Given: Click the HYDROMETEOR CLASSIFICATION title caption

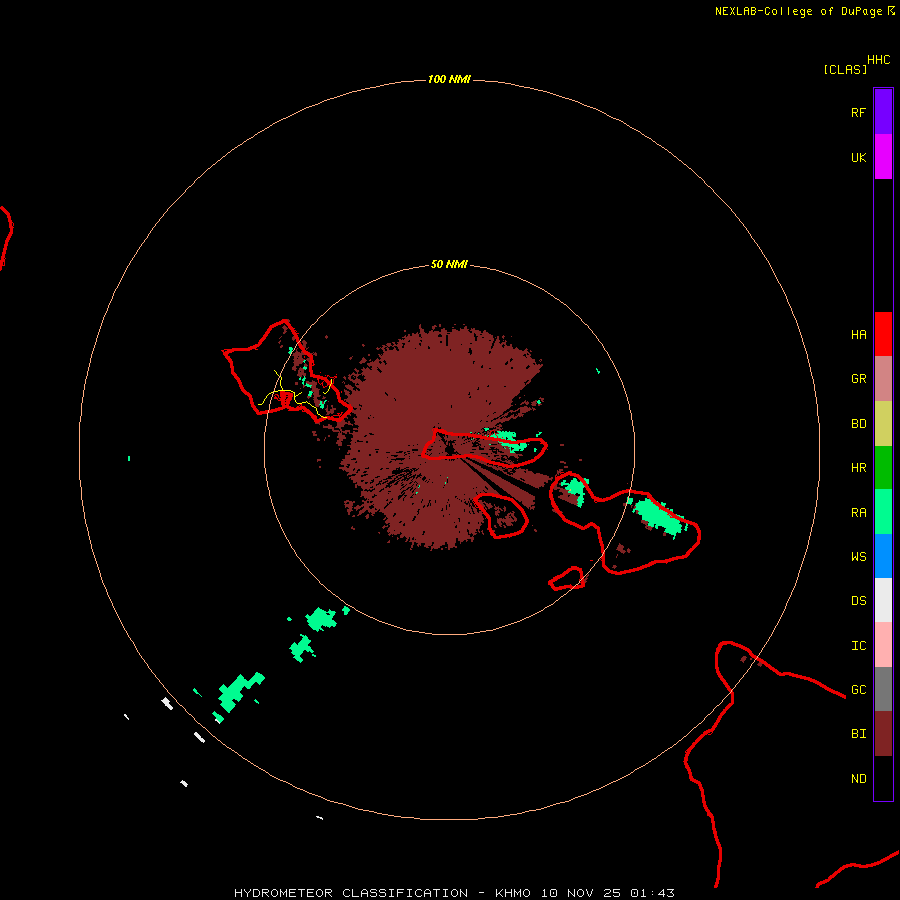Looking at the screenshot, I should coord(351,893).
